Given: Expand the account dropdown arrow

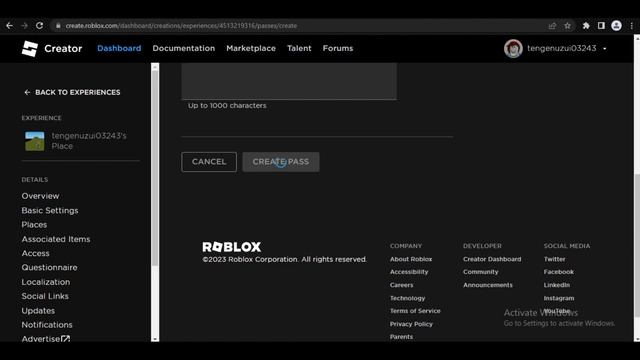Looking at the screenshot, I should pos(605,49).
